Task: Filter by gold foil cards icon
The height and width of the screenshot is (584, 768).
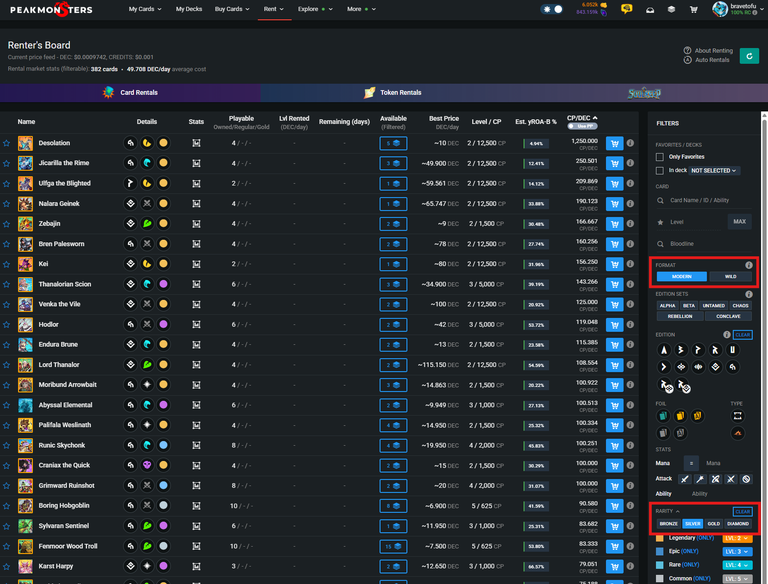Action: [x=680, y=416]
